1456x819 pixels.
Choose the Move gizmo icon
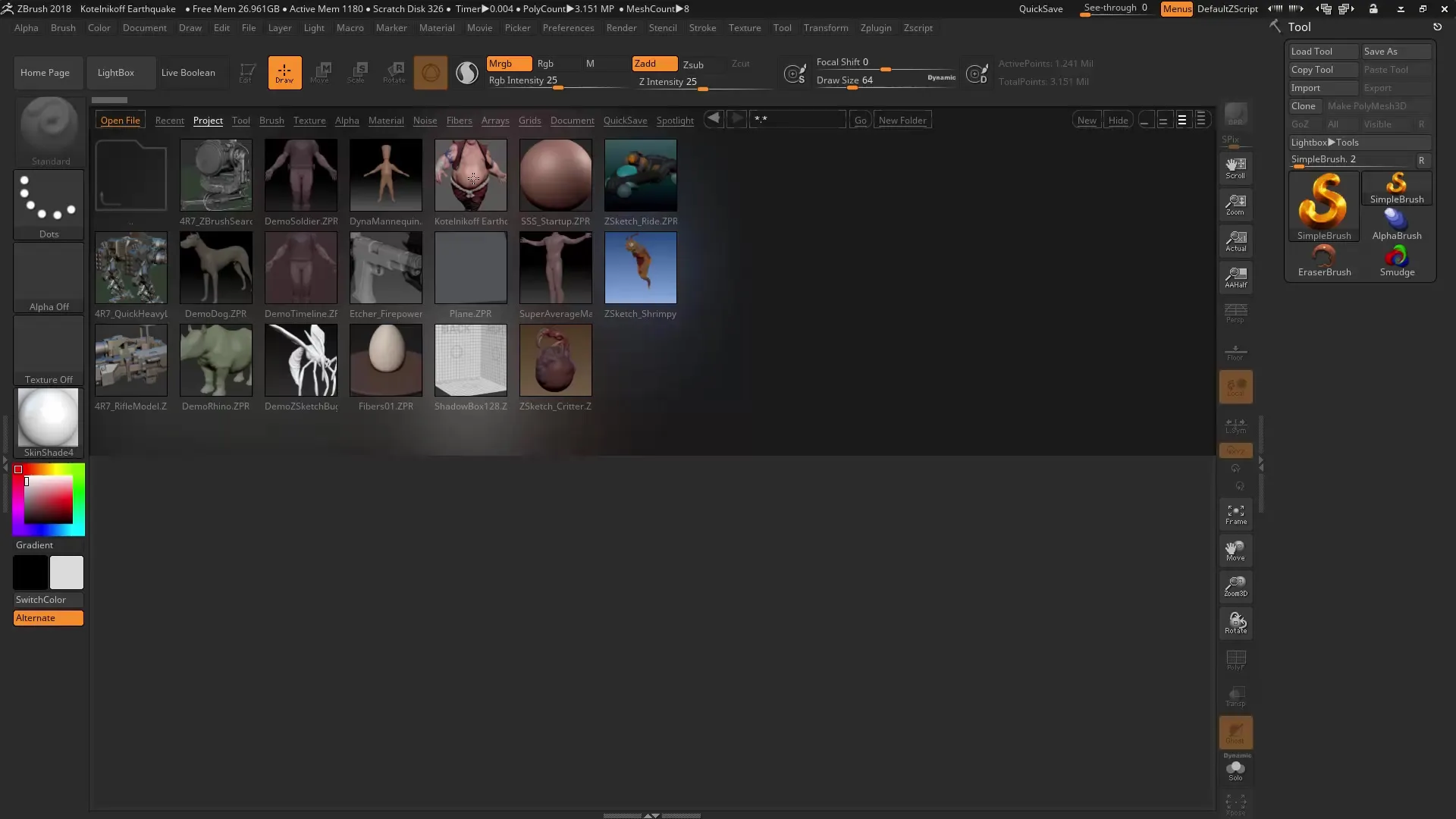321,73
